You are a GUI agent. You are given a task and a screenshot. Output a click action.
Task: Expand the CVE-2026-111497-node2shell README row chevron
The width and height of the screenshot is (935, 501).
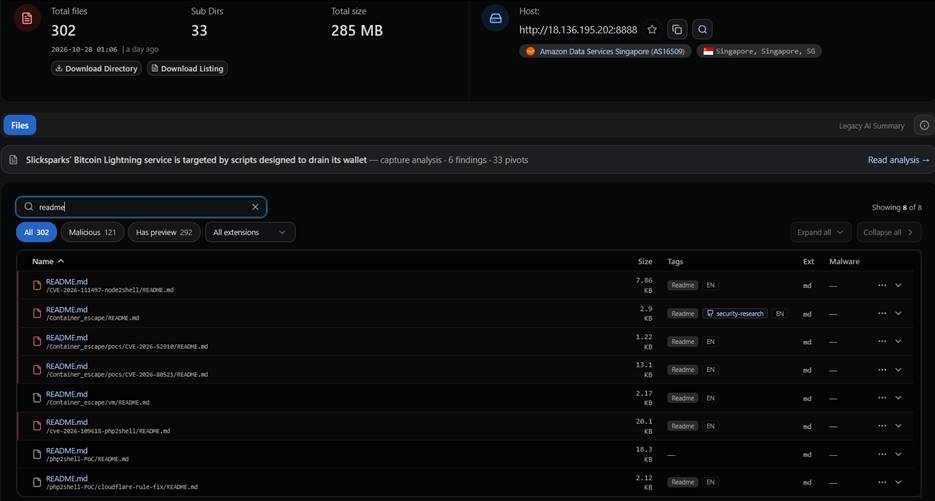click(899, 285)
